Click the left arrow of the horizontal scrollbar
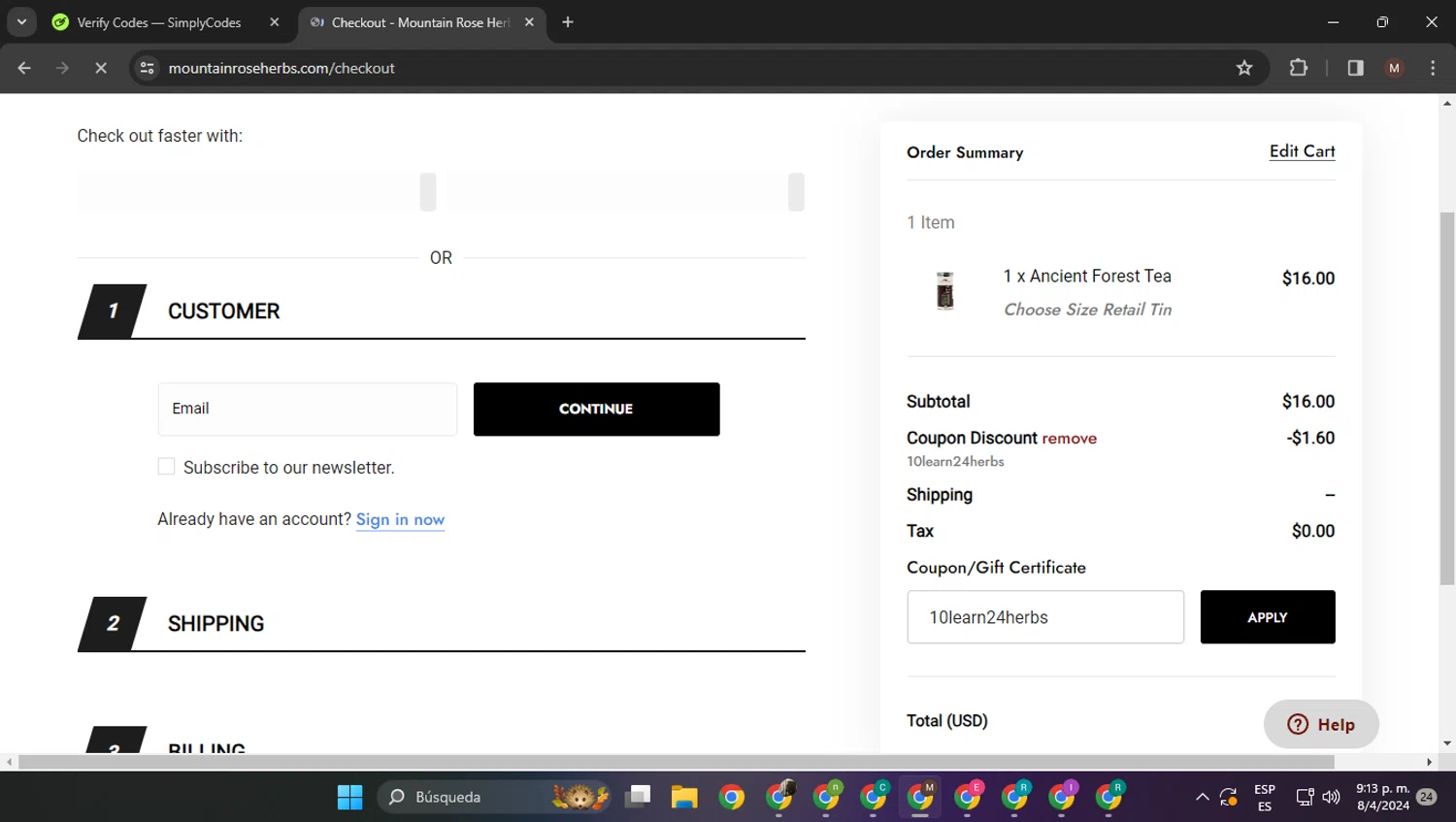 pos(9,762)
